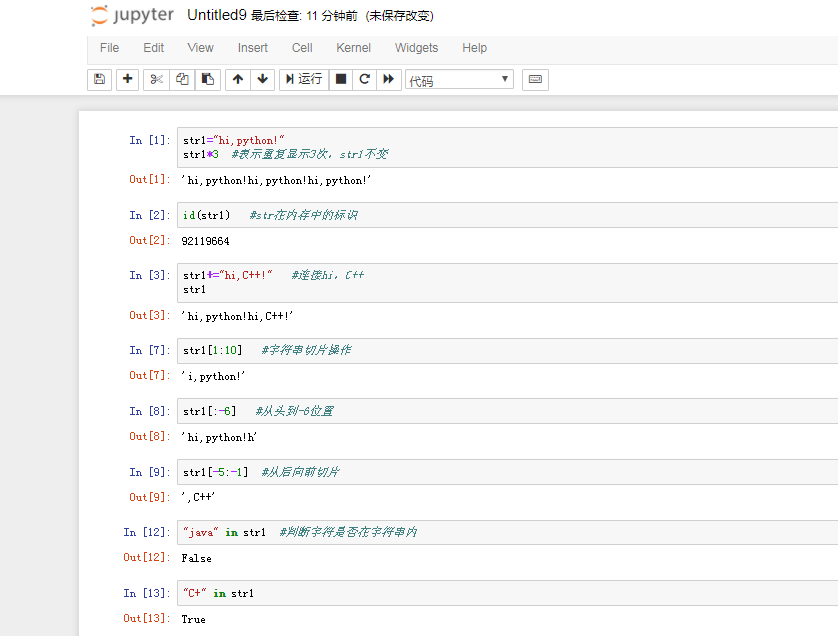Save the notebook using the disk icon
This screenshot has height=636, width=838.
point(99,79)
